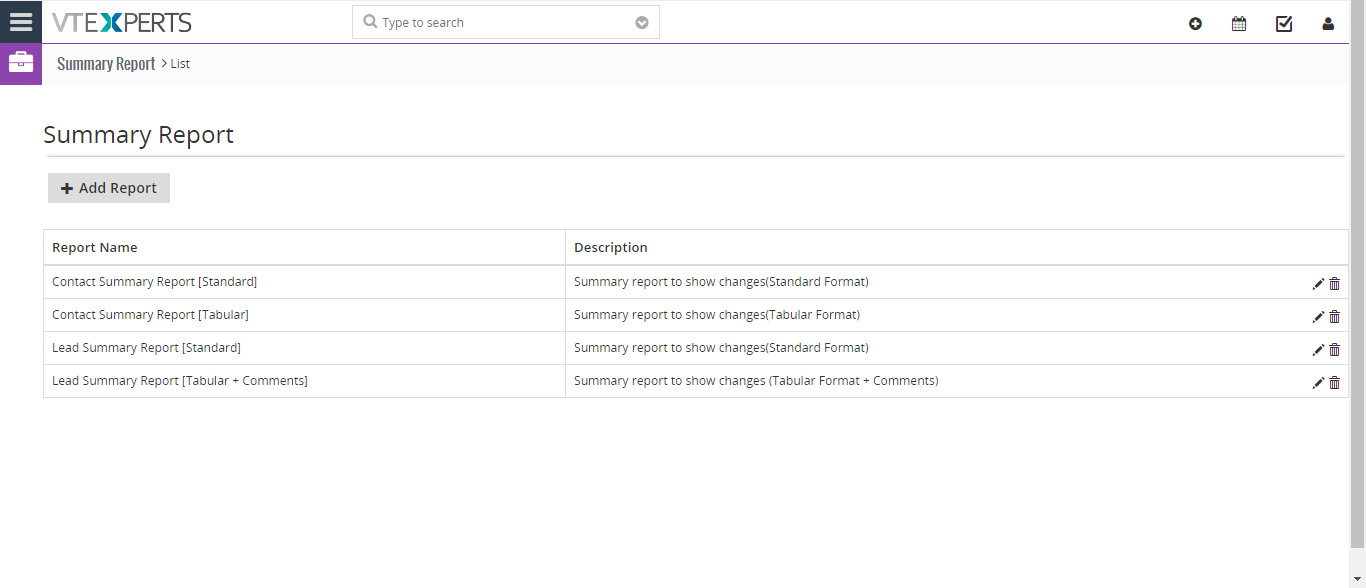1366x588 pixels.
Task: Expand the search box dropdown arrow
Action: coord(642,23)
